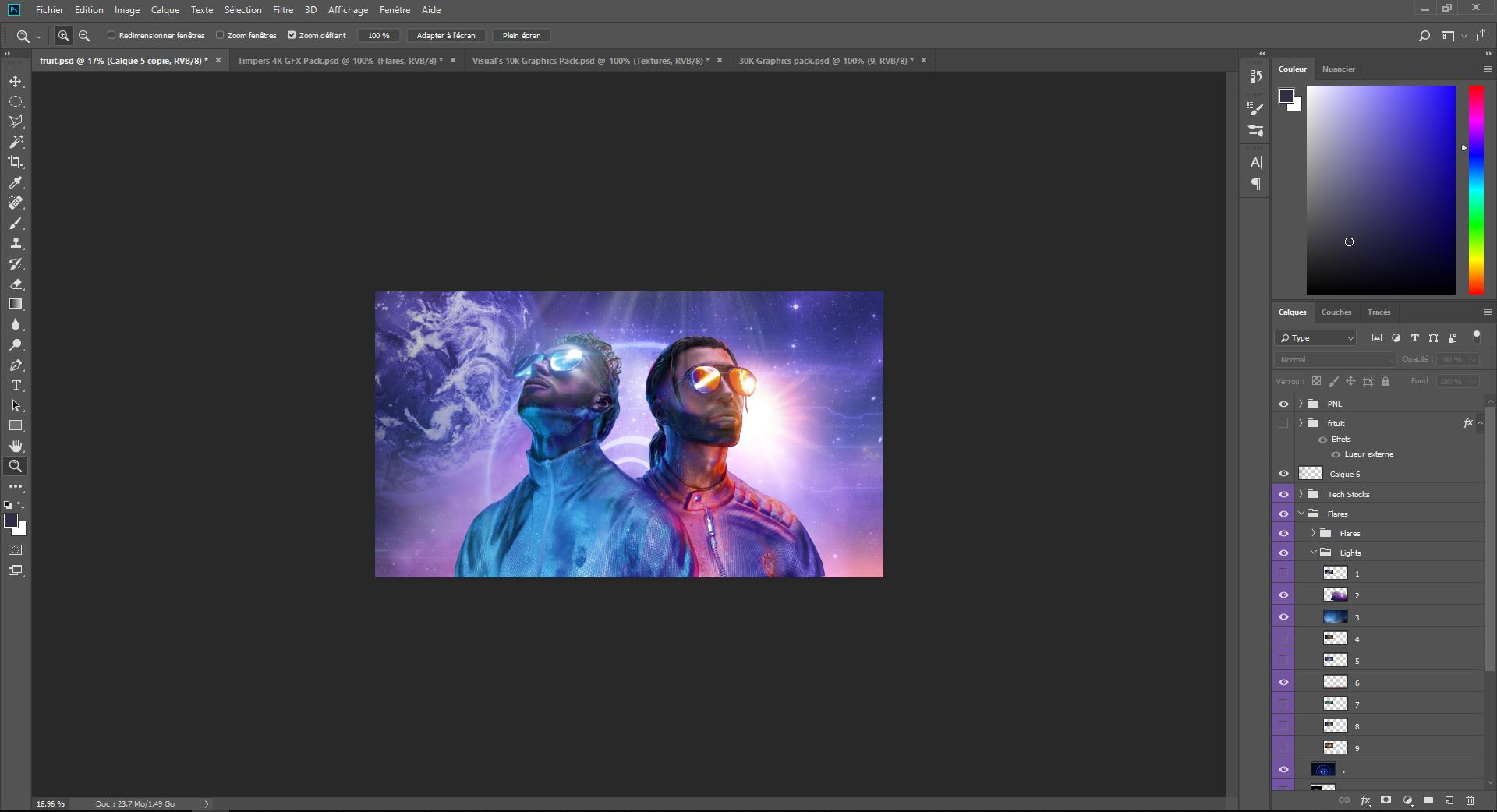1497x812 pixels.
Task: Hide the Calque 6 layer
Action: coord(1283,474)
